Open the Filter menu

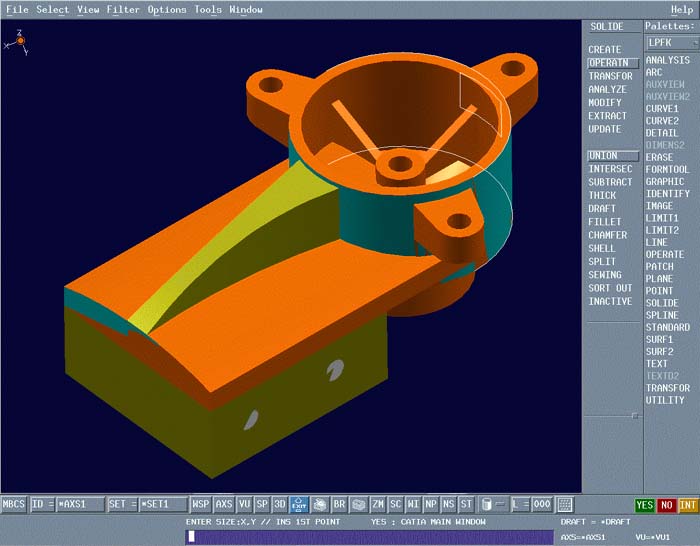coord(123,9)
